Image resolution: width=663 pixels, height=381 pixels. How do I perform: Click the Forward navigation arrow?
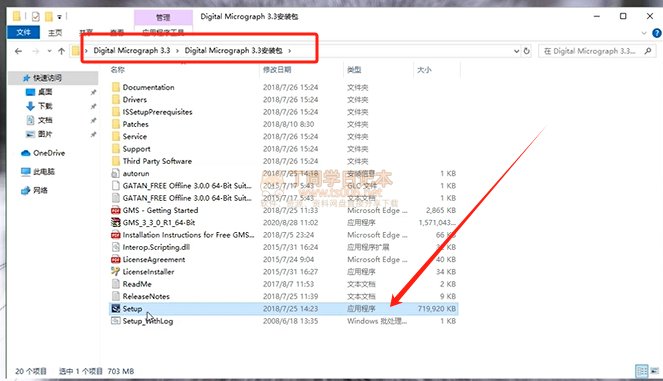(36, 51)
